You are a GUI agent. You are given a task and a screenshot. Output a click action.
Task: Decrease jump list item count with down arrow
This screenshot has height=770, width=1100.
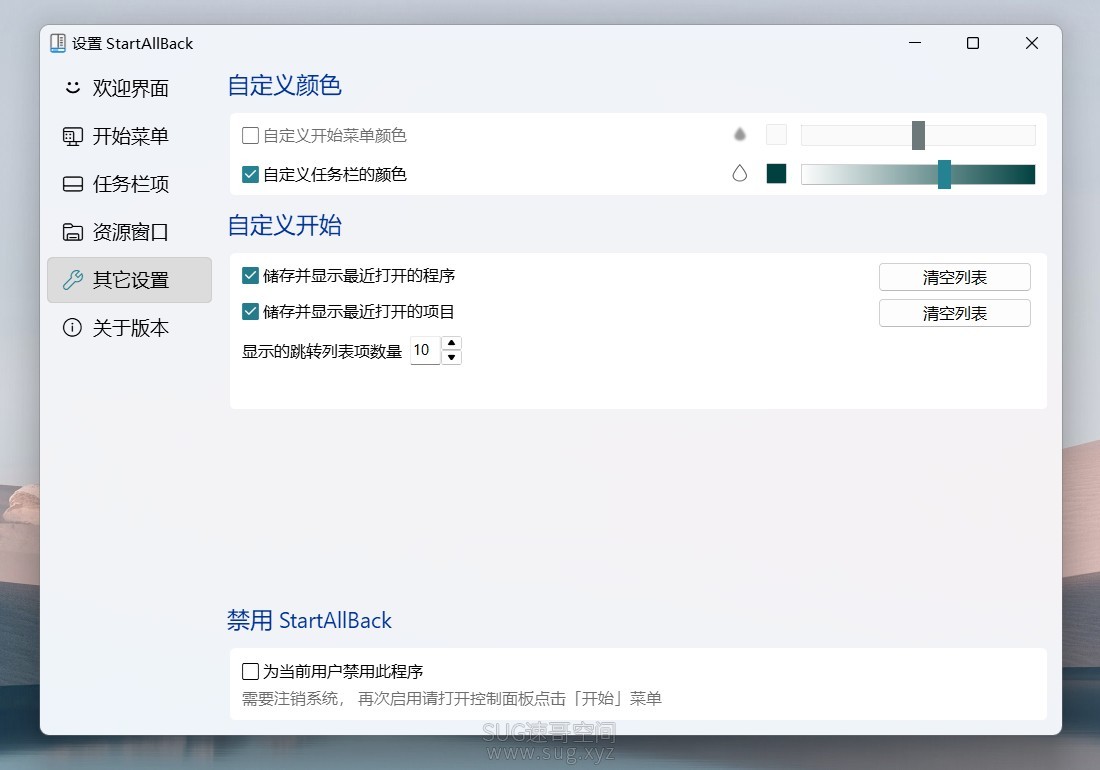tap(452, 358)
